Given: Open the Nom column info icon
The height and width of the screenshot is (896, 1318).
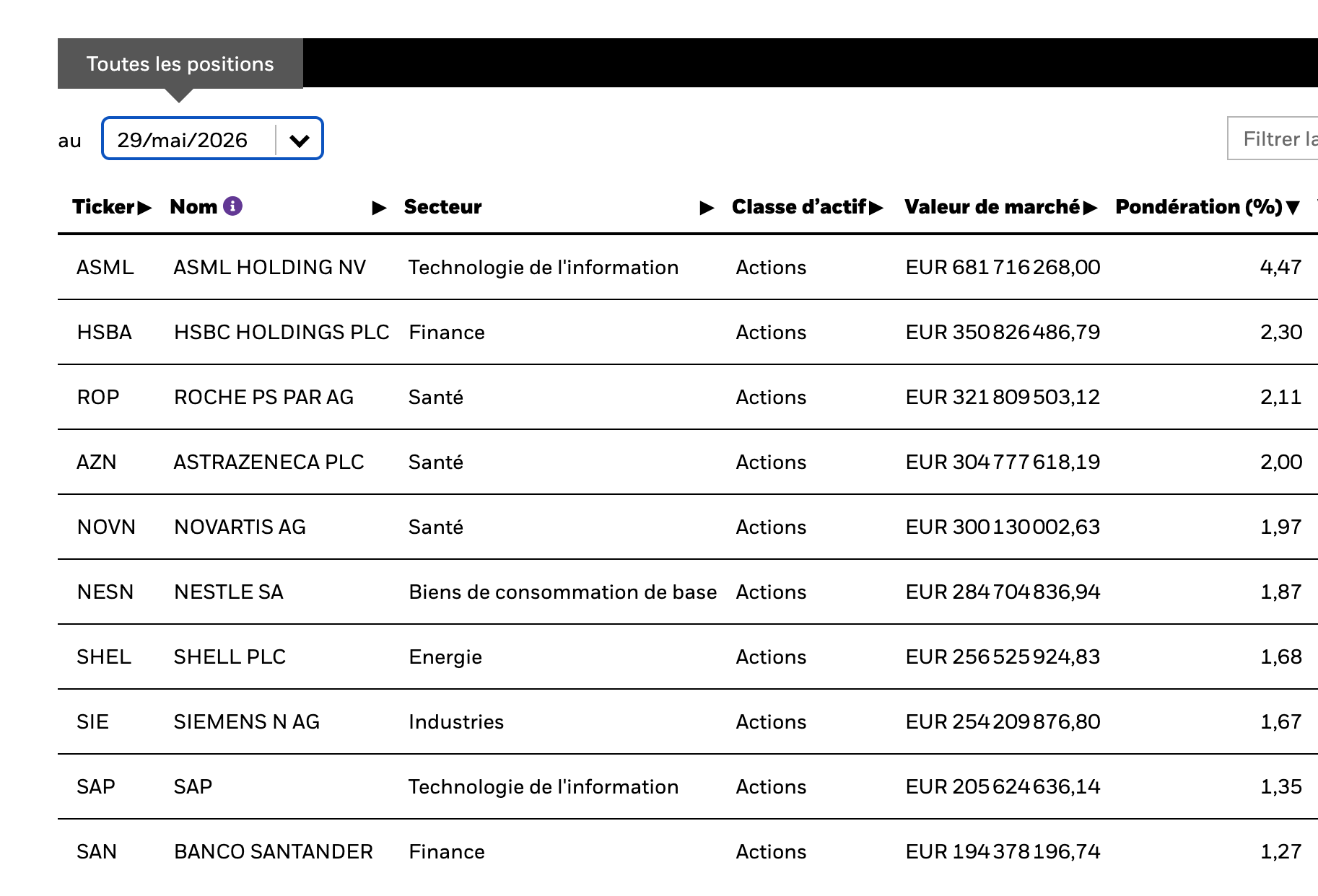Looking at the screenshot, I should [232, 206].
